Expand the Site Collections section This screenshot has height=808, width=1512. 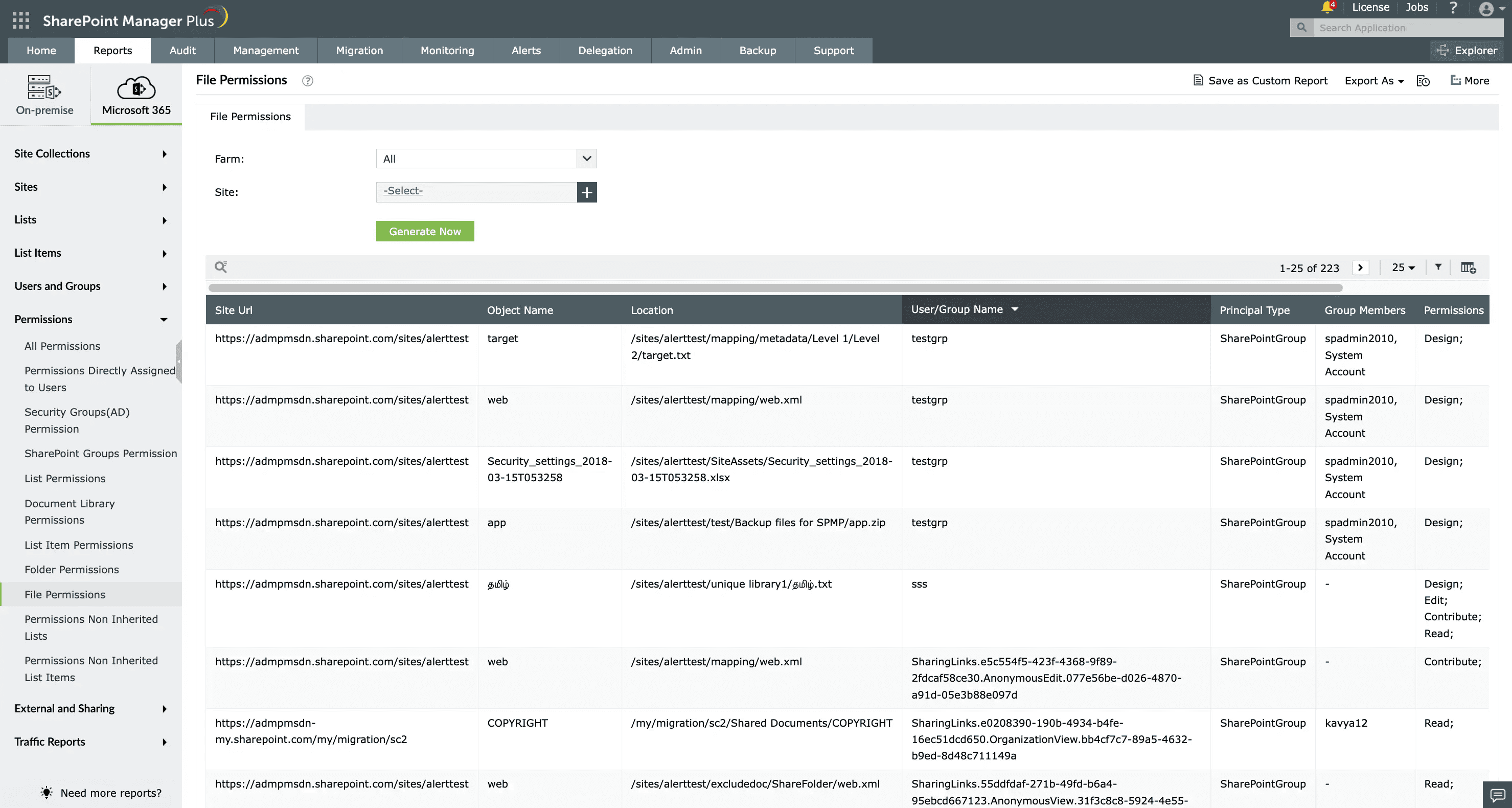[91, 154]
